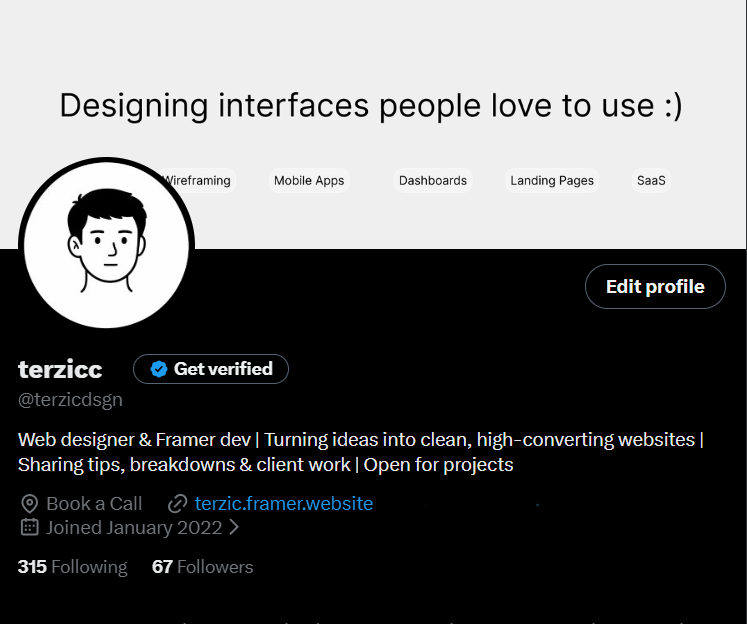Click the Book a Call location text

tap(94, 503)
